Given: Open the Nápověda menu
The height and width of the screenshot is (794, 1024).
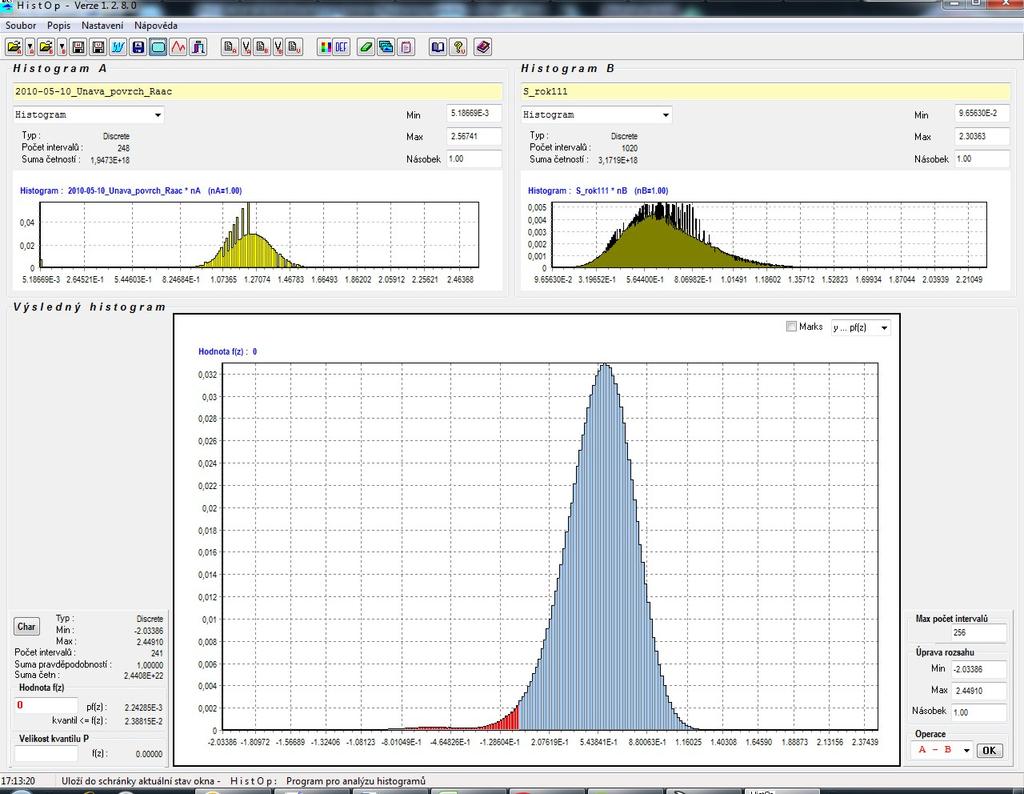Looking at the screenshot, I should (x=155, y=25).
